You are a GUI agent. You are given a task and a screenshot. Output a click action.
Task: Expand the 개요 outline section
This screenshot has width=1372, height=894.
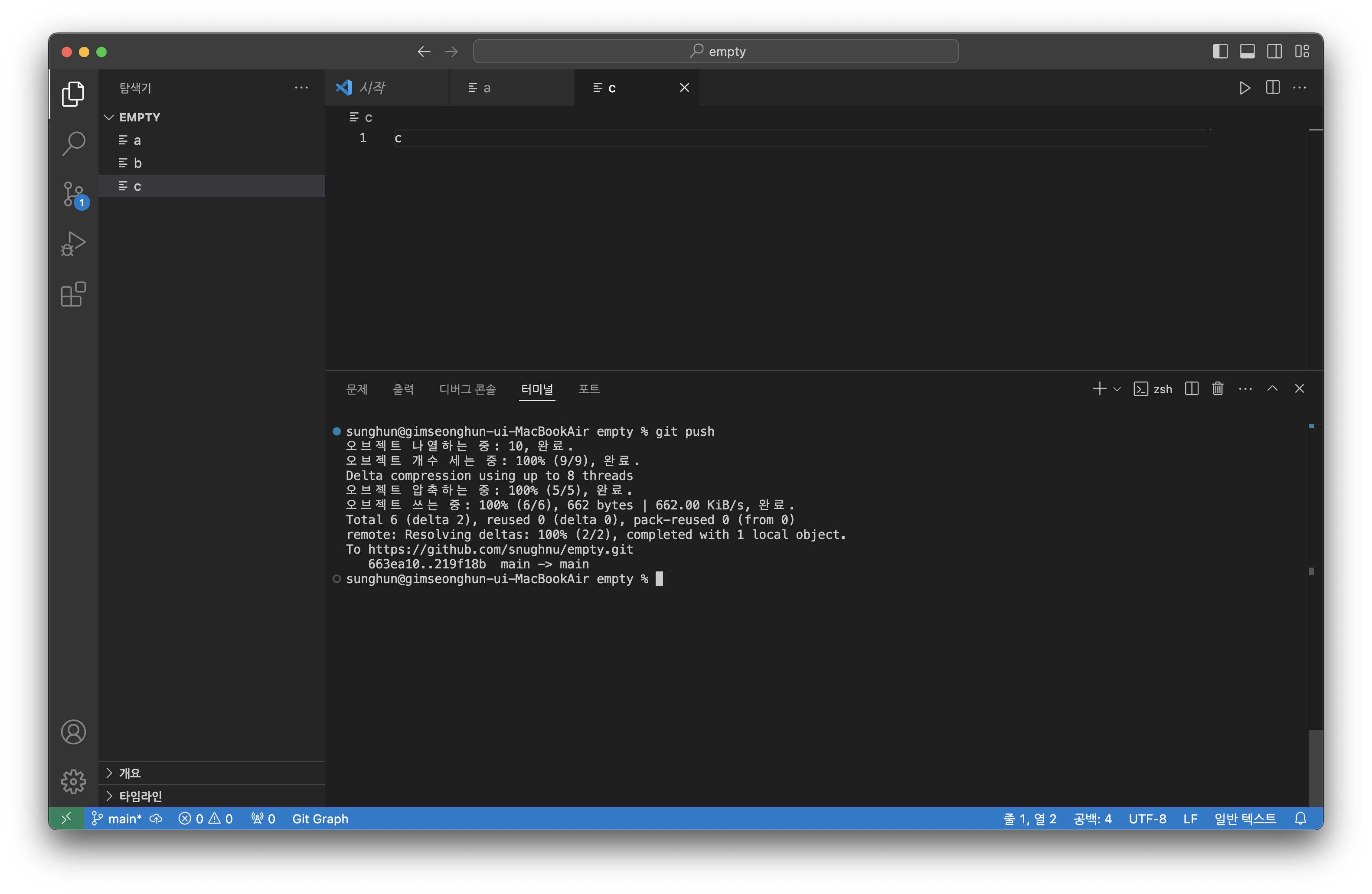point(109,773)
